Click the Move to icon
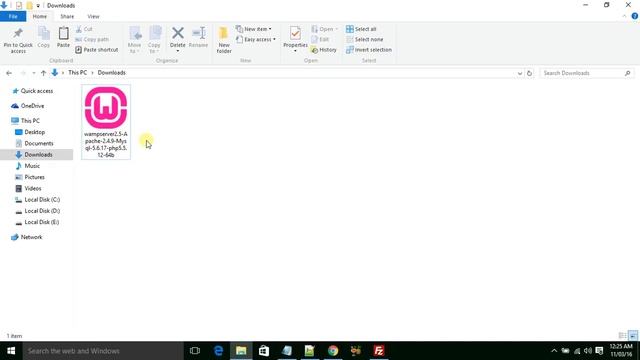This screenshot has height=360, width=640. (x=135, y=33)
